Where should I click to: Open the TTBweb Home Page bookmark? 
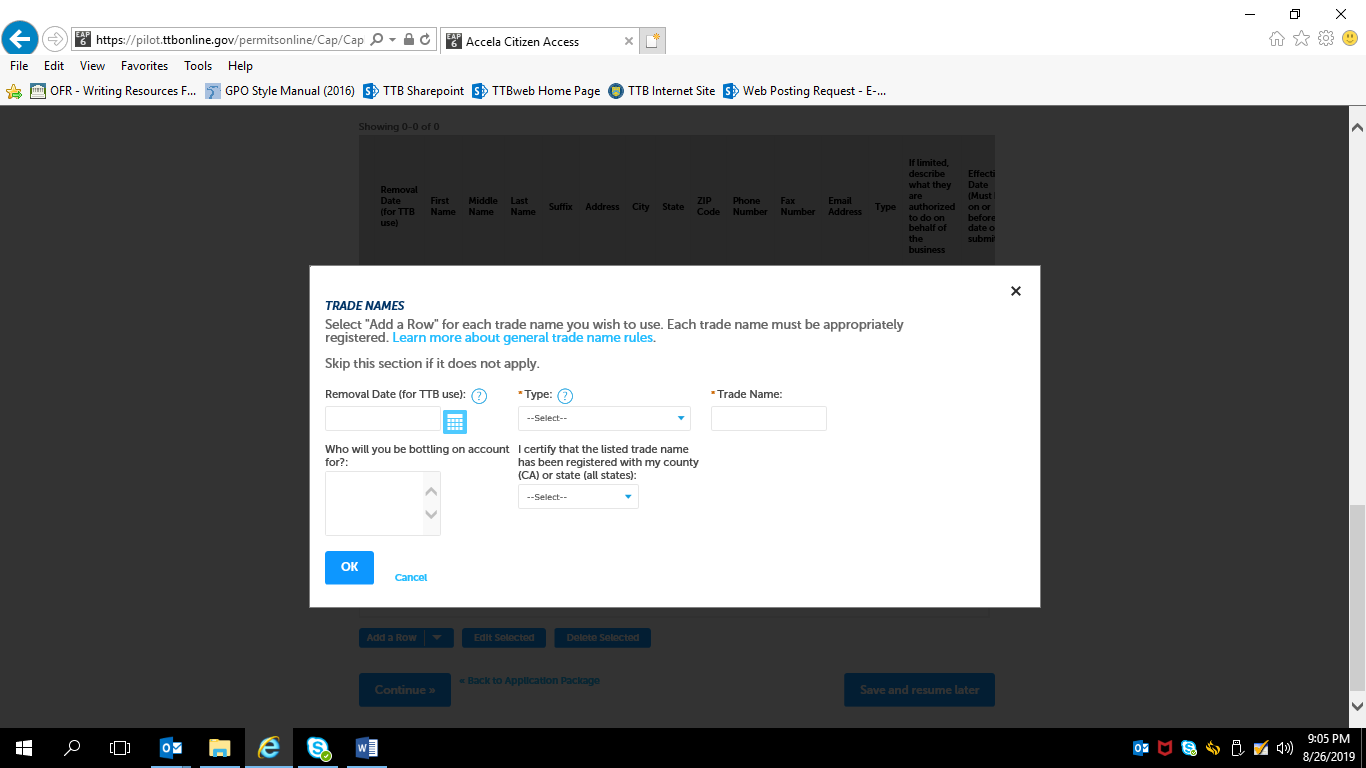click(536, 91)
